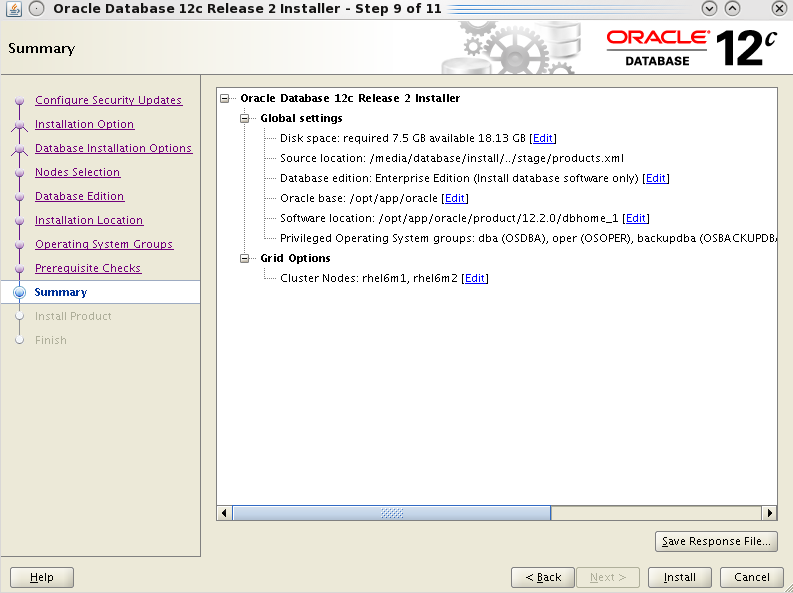Screen dimensions: 793x593
Task: Edit the Cluster Nodes setting
Action: 474,278
